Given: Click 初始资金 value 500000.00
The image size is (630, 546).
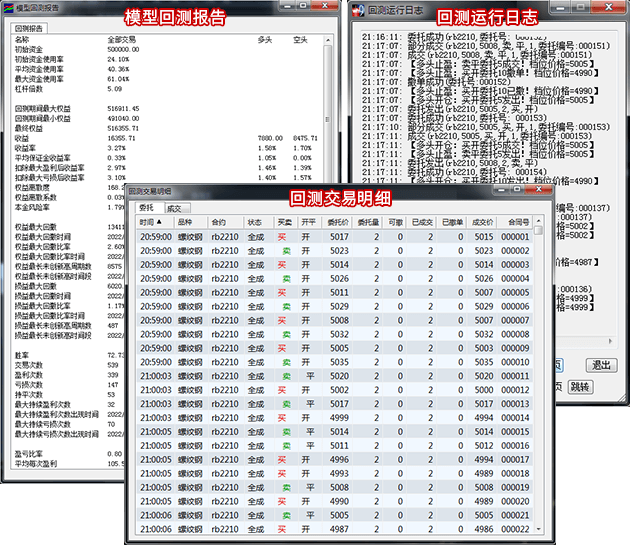Looking at the screenshot, I should 123,49.
